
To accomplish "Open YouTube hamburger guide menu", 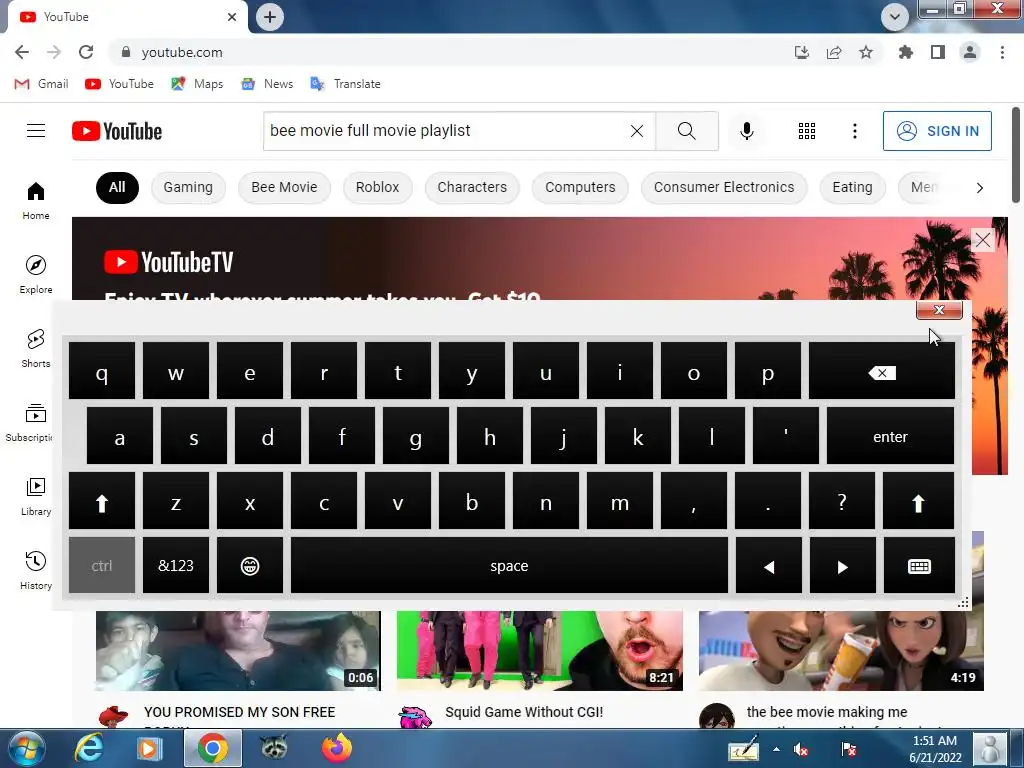I will [36, 131].
